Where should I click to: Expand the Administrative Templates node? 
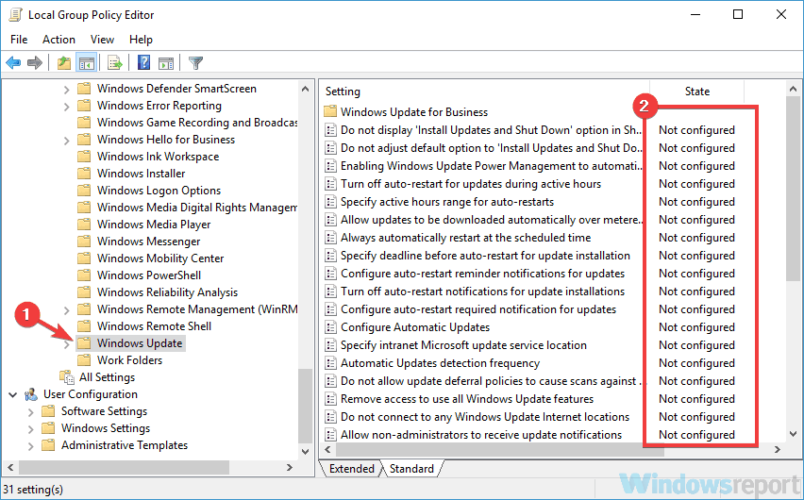30,446
